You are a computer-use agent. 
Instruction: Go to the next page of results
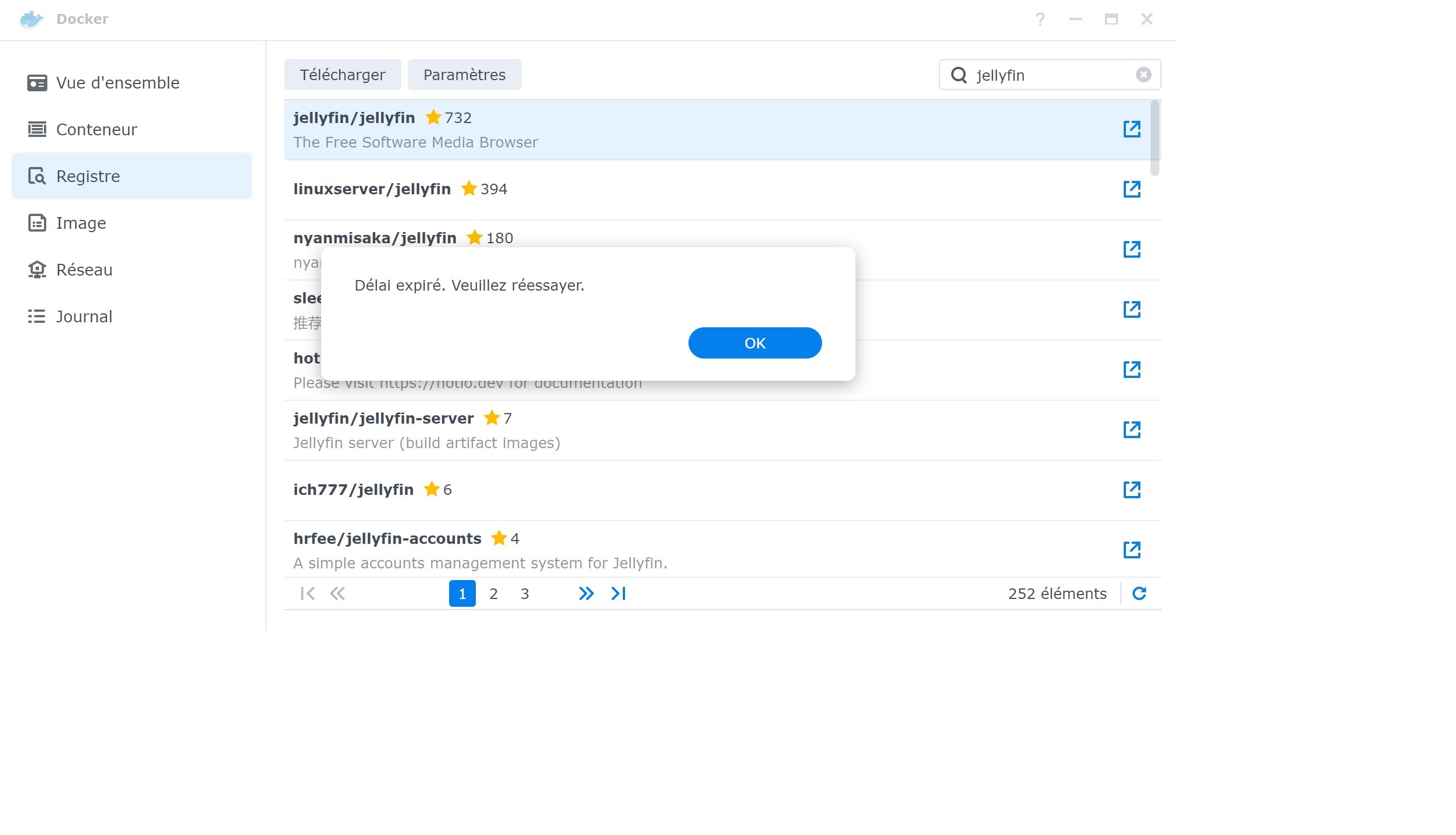click(586, 593)
